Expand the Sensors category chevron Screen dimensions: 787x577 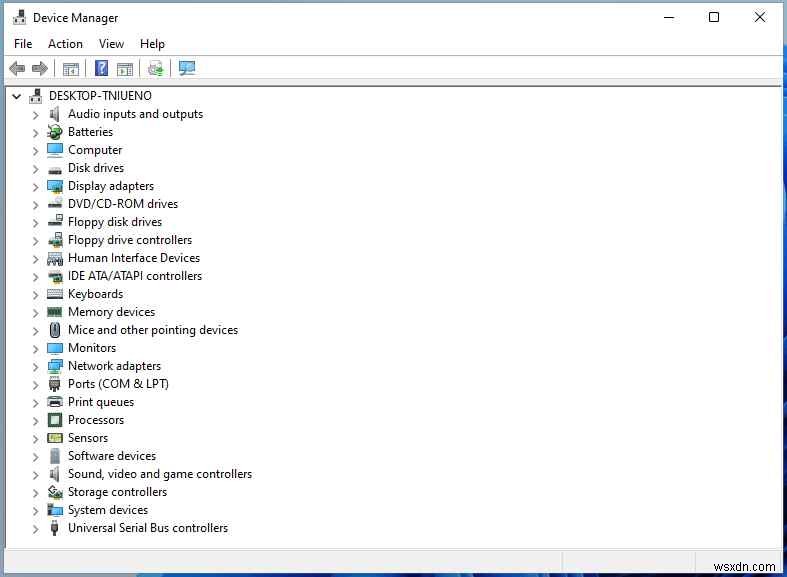click(35, 439)
